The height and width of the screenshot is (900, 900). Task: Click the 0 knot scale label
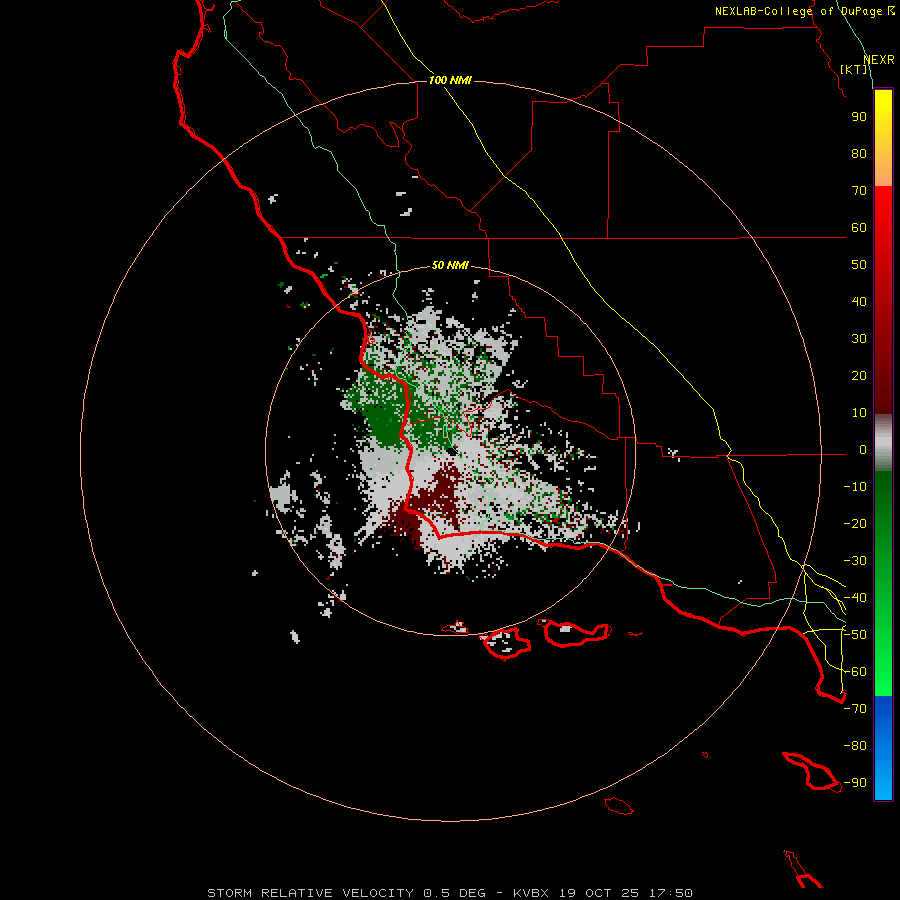pos(863,449)
